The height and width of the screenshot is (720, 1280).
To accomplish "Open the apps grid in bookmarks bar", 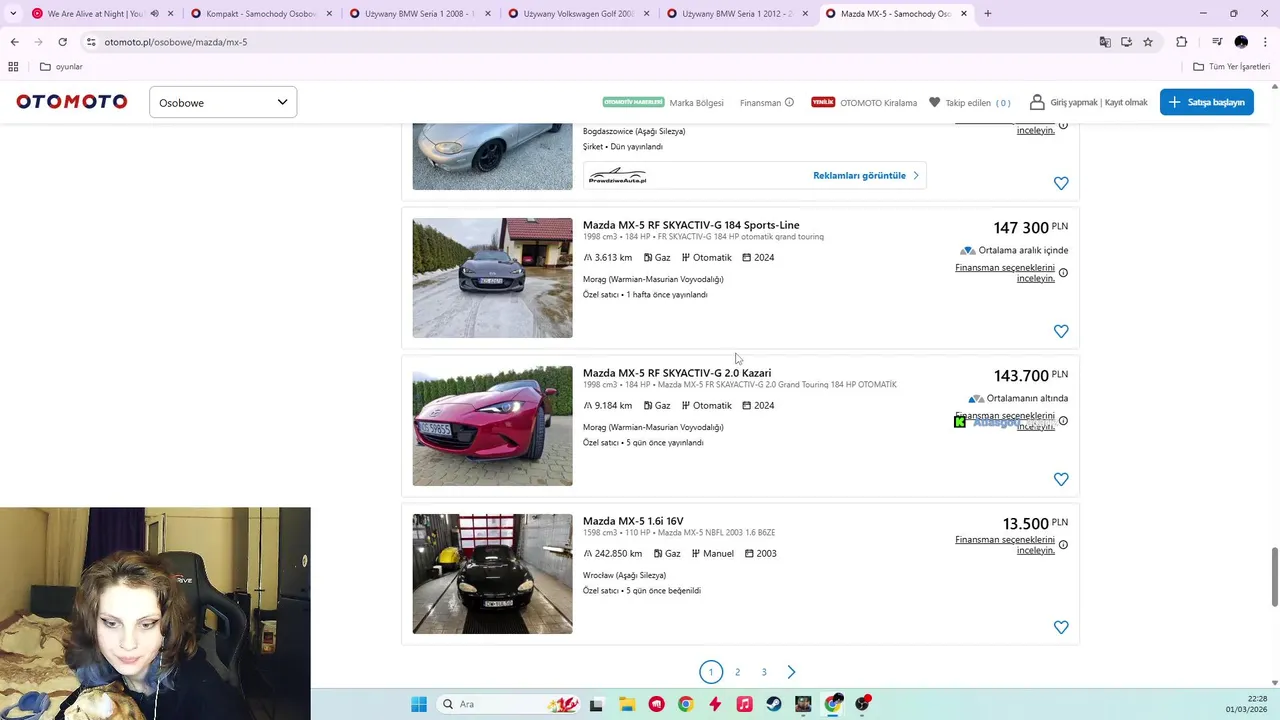I will pos(13,67).
